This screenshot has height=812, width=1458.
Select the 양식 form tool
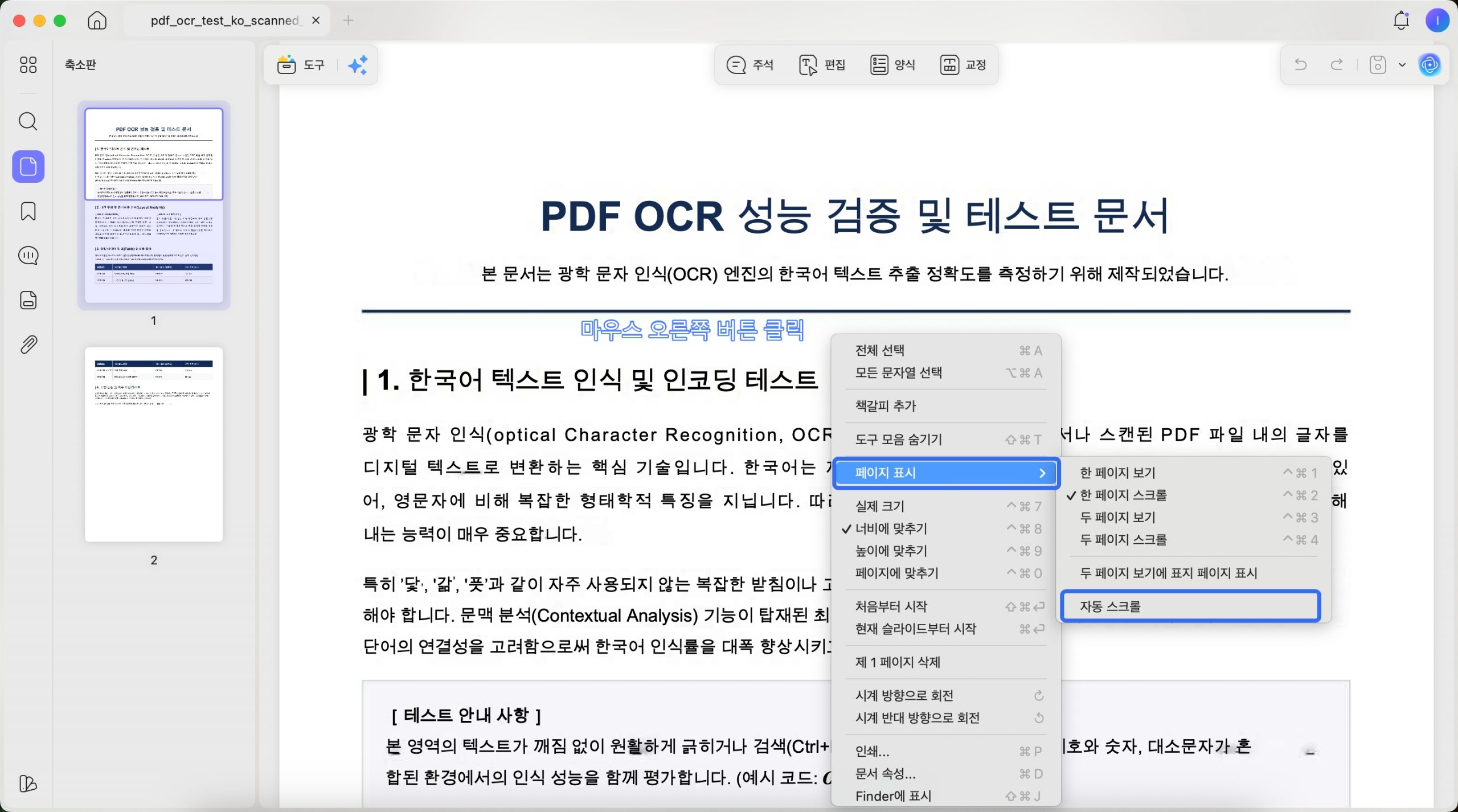tap(892, 65)
